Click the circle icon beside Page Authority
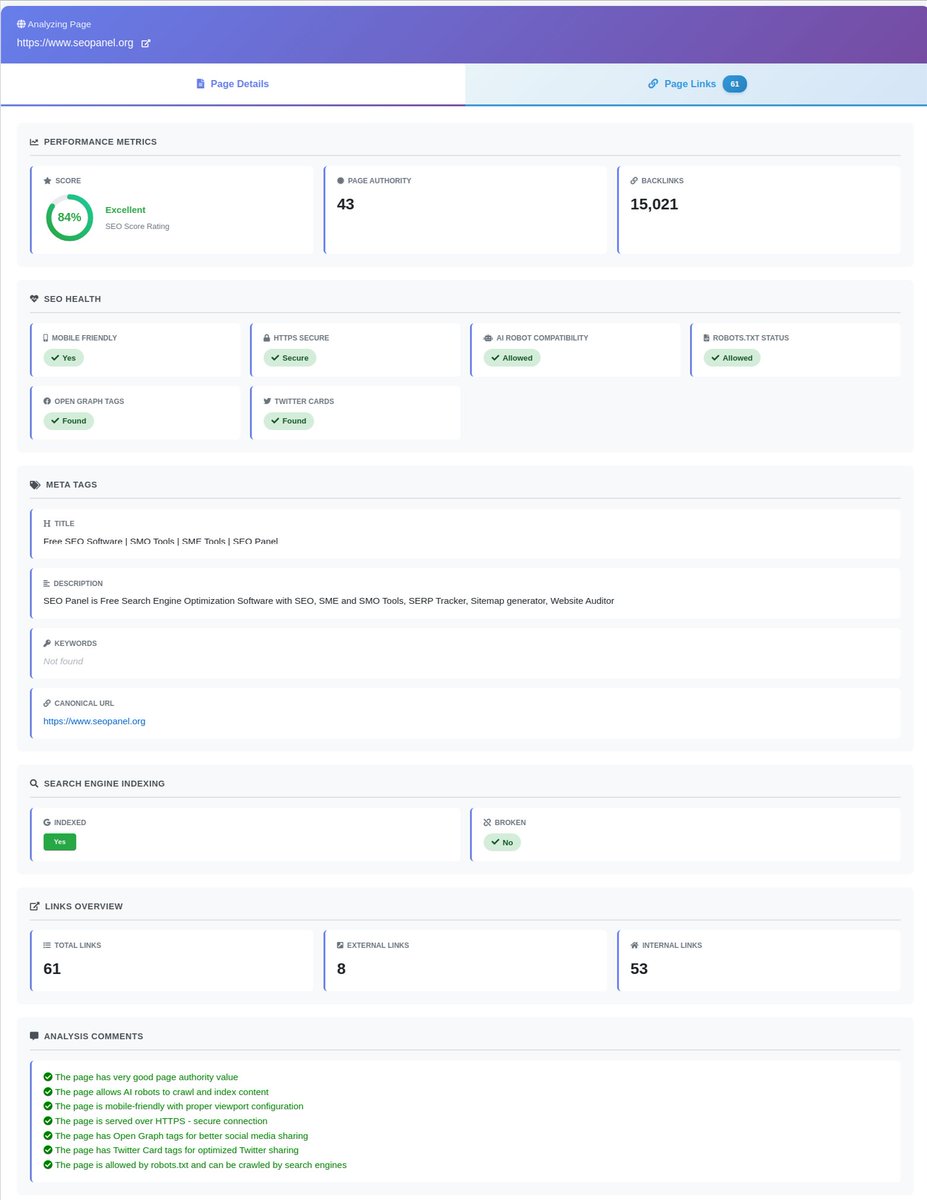The image size is (927, 1200). 341,181
